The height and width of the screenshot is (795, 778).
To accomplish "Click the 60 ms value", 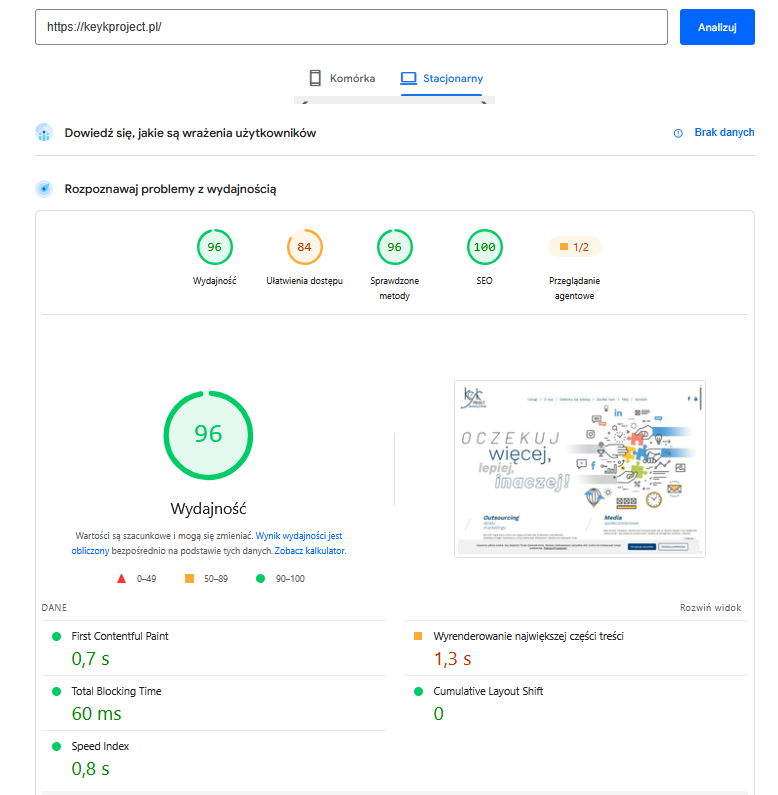I will pos(96,714).
